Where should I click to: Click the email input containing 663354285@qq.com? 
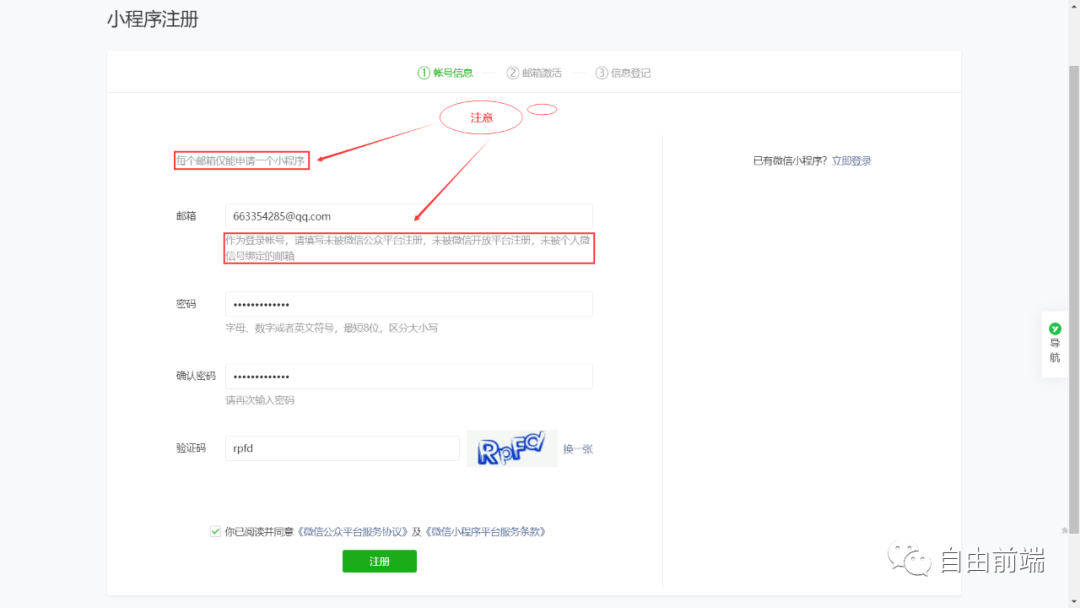(410, 216)
